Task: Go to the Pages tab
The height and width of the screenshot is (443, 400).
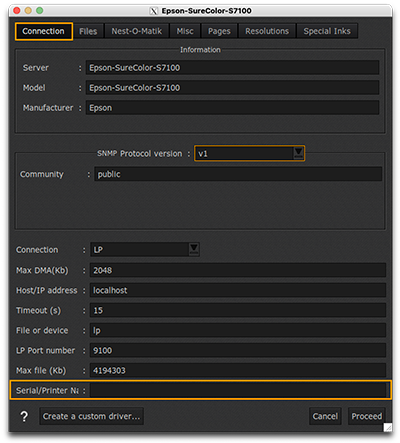Action: 219,31
